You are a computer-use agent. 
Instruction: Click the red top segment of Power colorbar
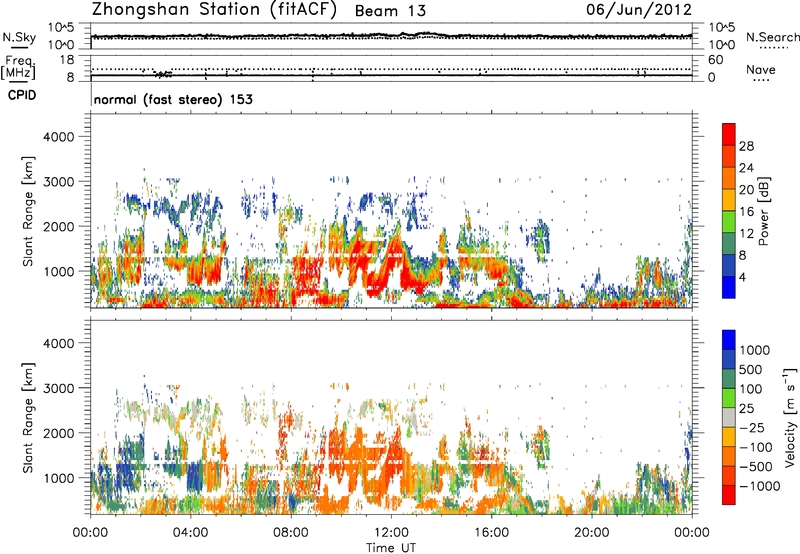click(729, 133)
